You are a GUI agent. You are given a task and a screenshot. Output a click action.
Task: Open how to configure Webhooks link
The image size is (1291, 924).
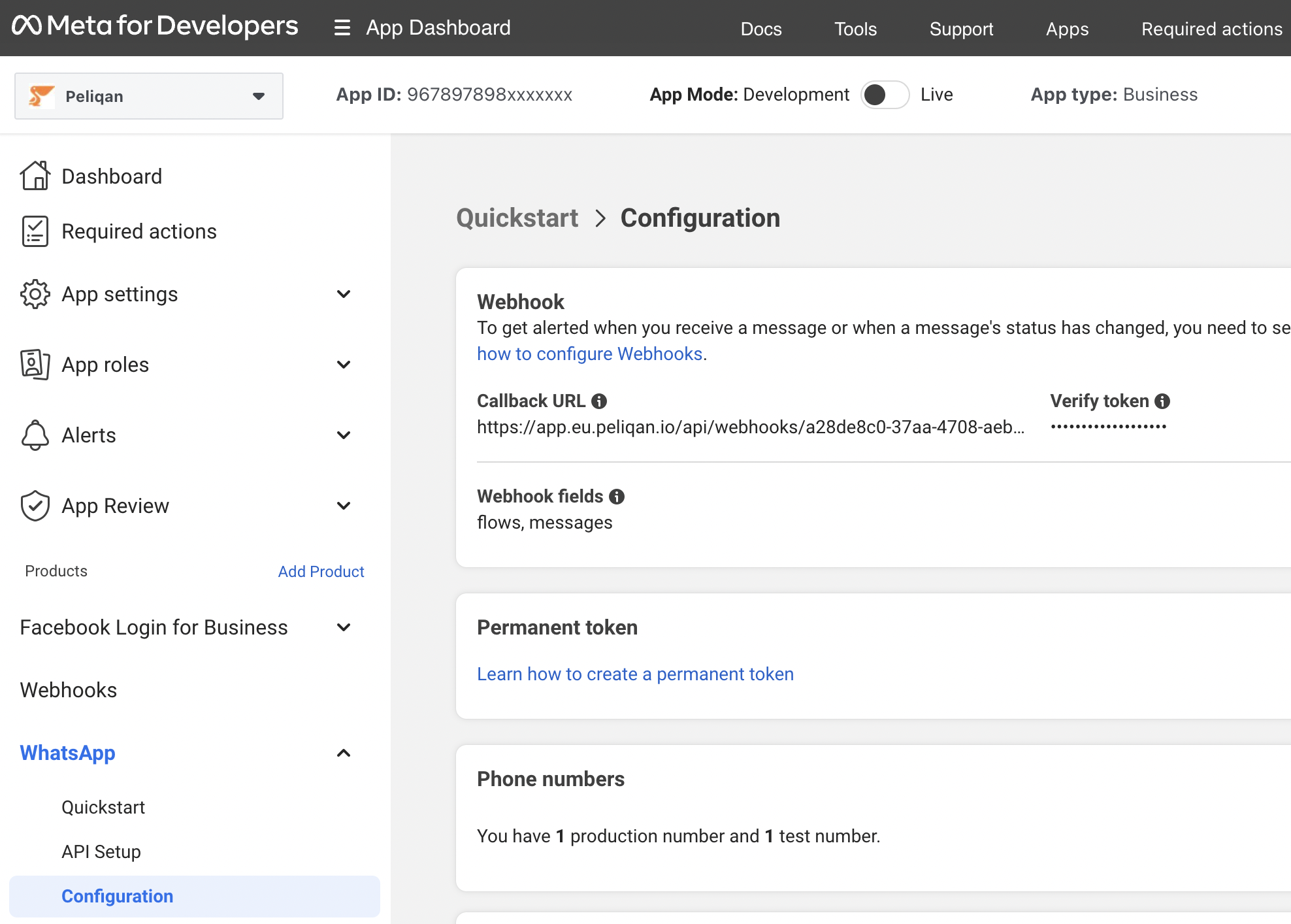pyautogui.click(x=589, y=354)
